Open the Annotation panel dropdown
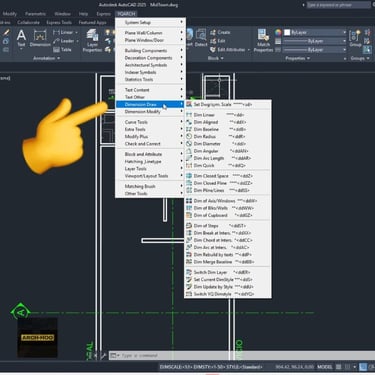This screenshot has width=375, height=375. click(x=46, y=58)
